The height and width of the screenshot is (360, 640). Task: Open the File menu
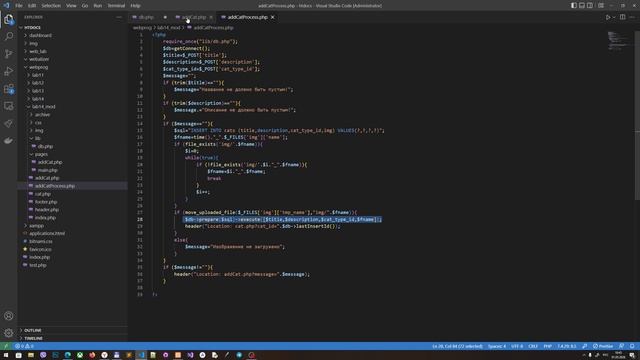tap(19, 6)
